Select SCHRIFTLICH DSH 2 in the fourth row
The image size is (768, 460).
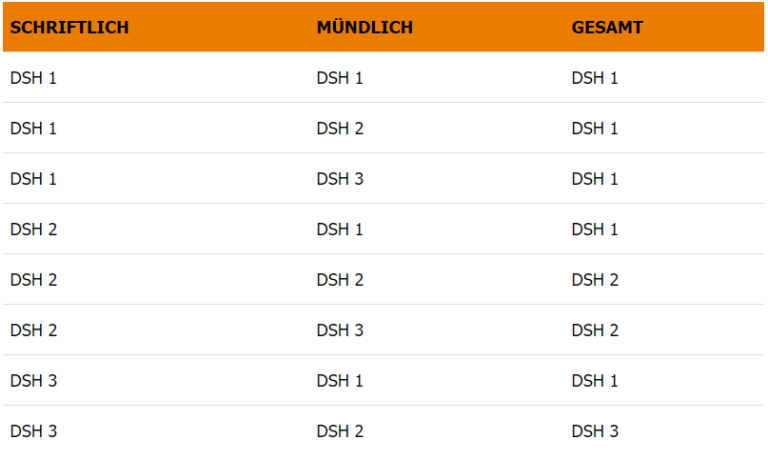33,229
